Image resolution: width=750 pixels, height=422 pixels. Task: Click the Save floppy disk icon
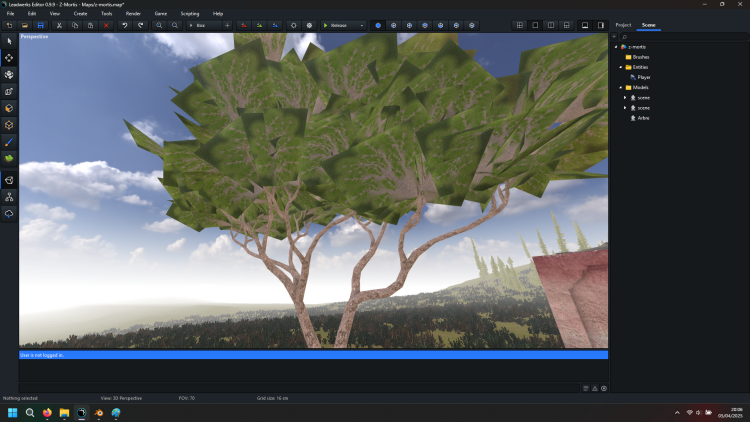40,25
